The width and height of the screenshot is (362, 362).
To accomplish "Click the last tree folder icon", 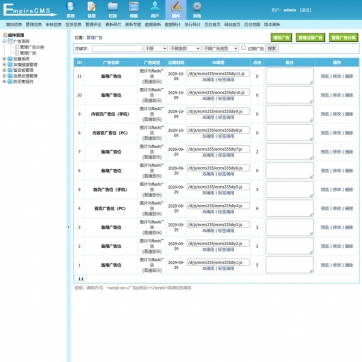I will point(10,81).
